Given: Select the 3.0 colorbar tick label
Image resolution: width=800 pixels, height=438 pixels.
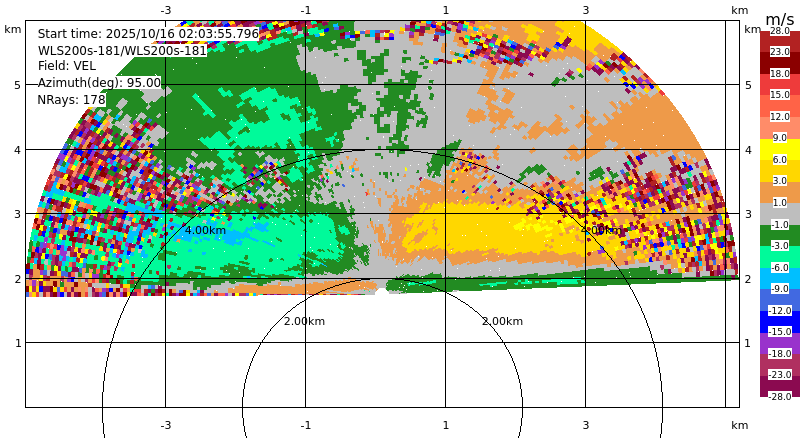Looking at the screenshot, I should coord(780,181).
